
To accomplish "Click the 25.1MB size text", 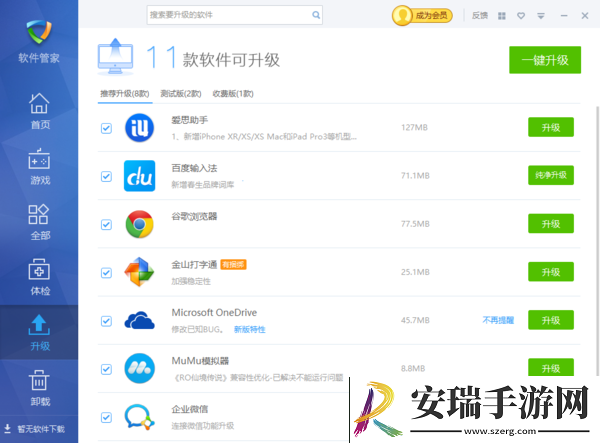I will (415, 272).
